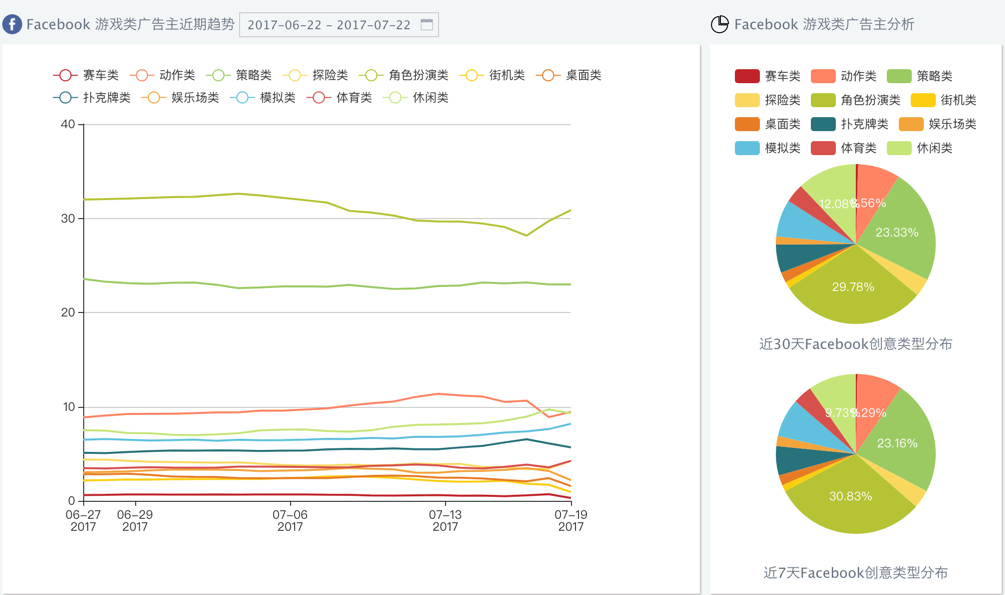Screen dimensions: 1005x595
Task: Click the pie chart analysis header icon
Action: point(719,24)
